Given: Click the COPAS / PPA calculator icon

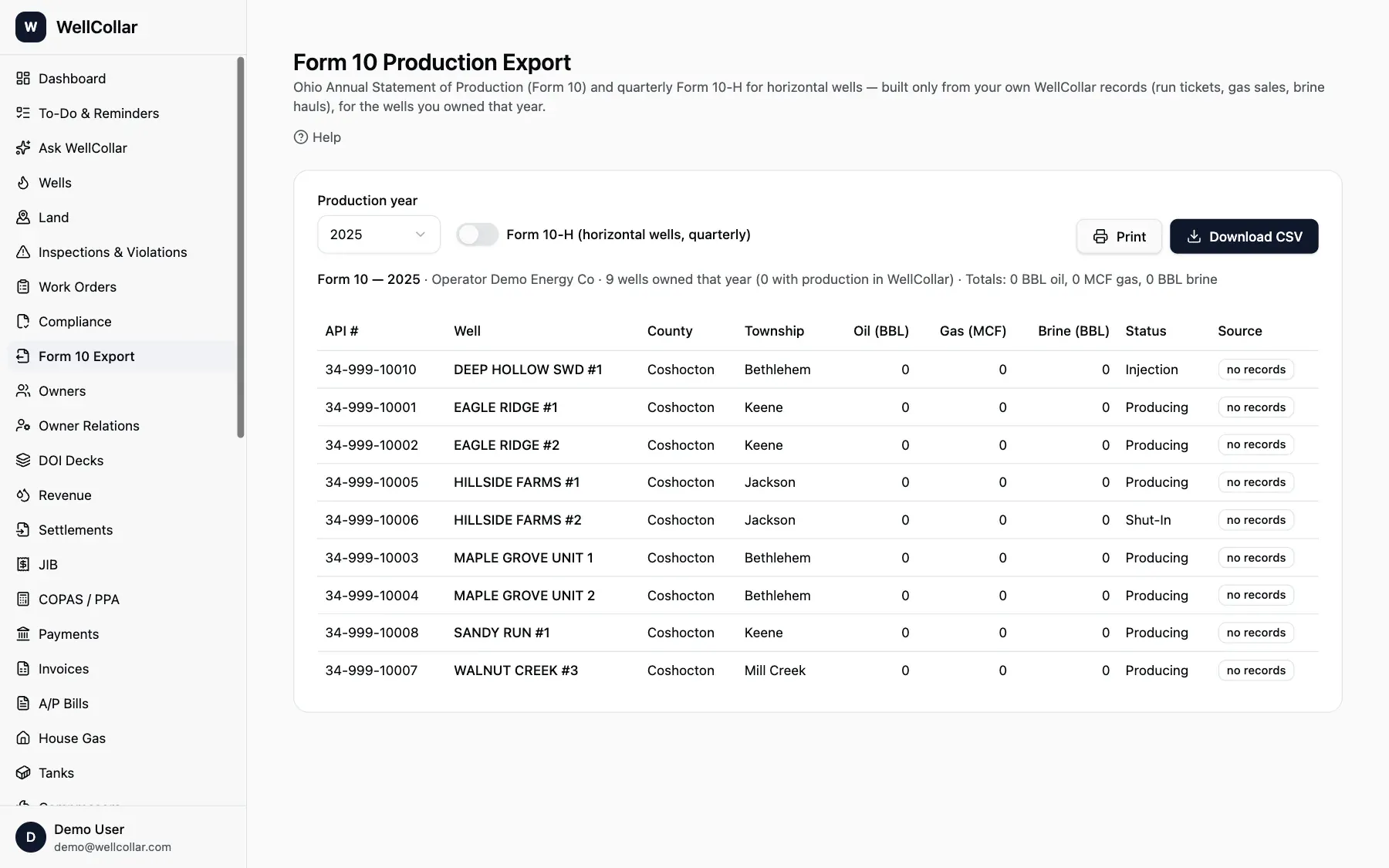Looking at the screenshot, I should [23, 599].
